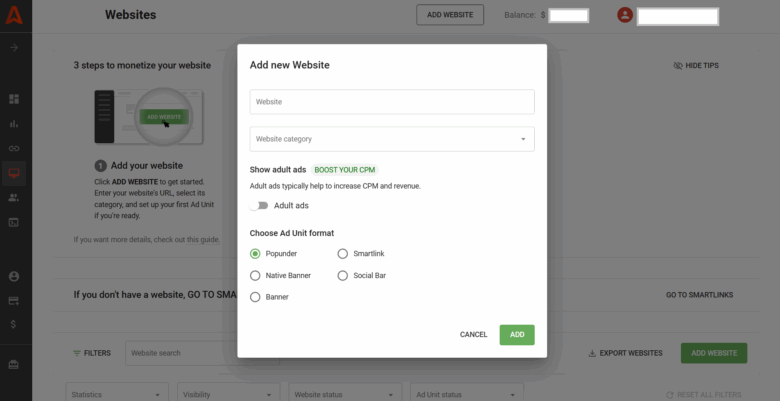Expand the Visibility filter dropdown
Image resolution: width=780 pixels, height=401 pixels.
(x=229, y=395)
